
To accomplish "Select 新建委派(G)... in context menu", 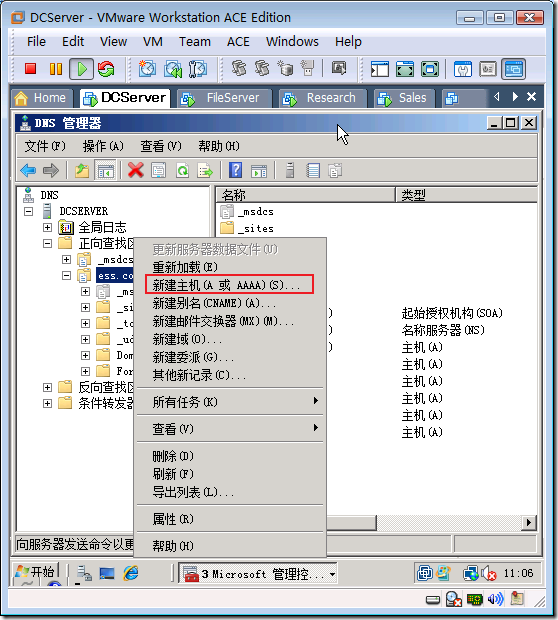I will [231, 357].
